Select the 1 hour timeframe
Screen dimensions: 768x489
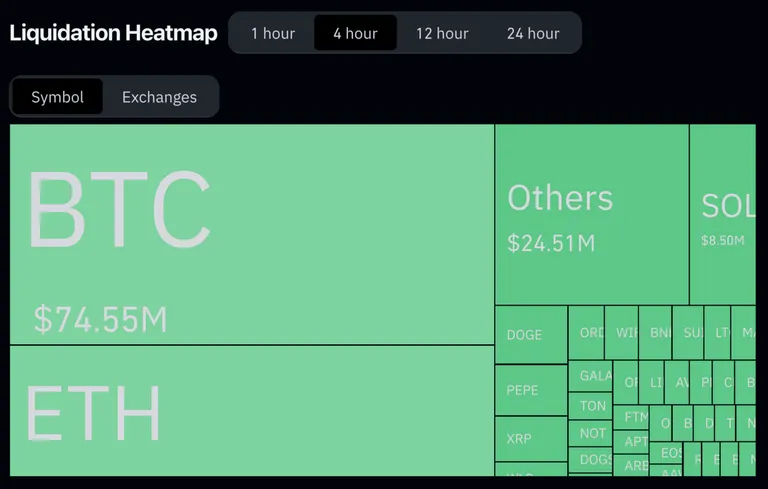(273, 33)
